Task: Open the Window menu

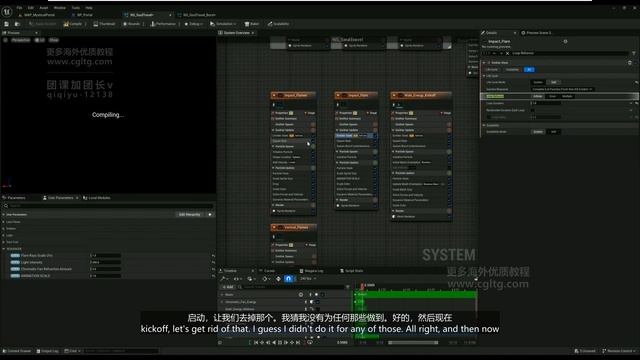Action: point(60,8)
